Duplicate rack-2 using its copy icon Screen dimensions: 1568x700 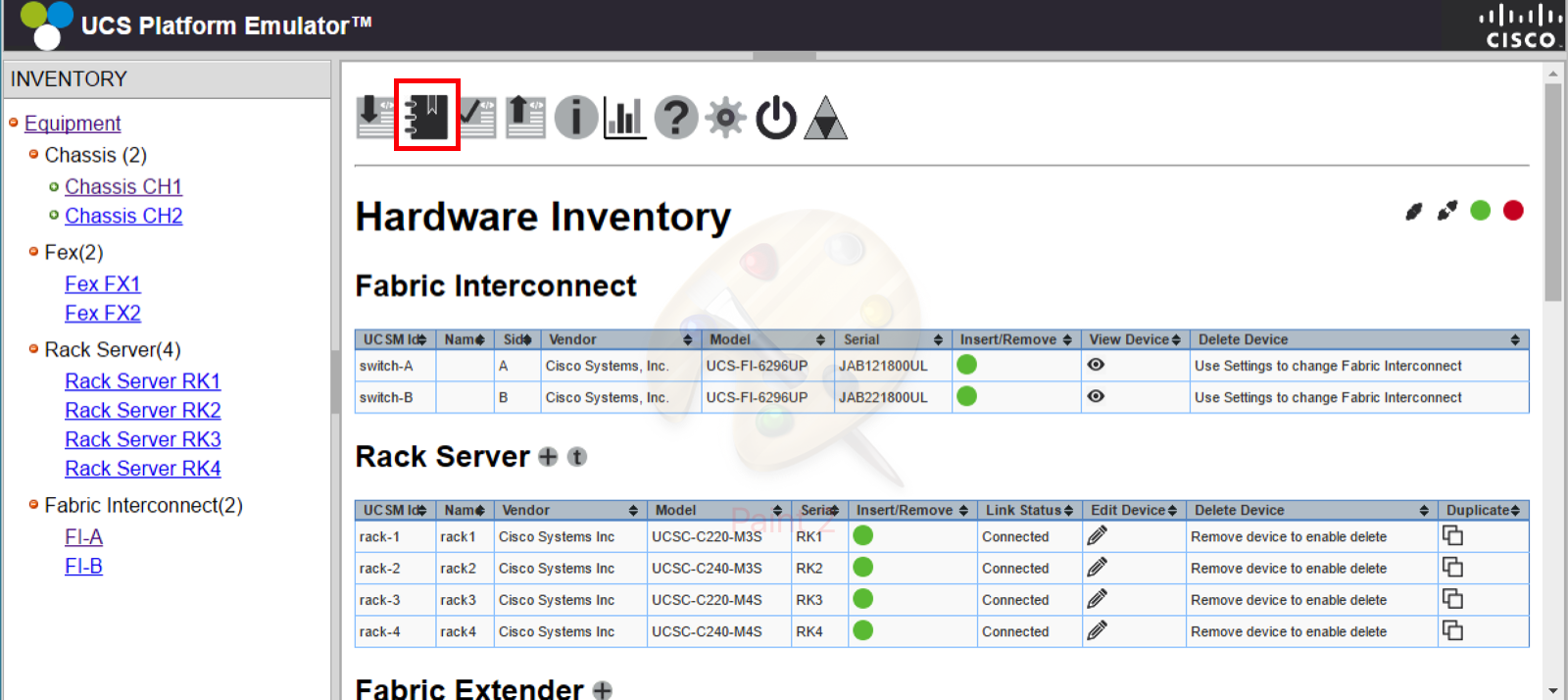1452,567
